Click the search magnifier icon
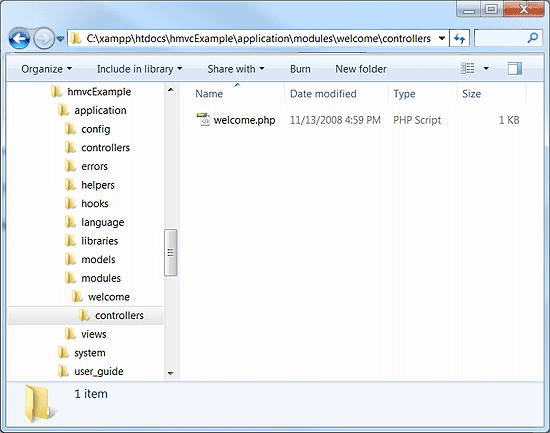The width and height of the screenshot is (550, 433). [x=532, y=38]
